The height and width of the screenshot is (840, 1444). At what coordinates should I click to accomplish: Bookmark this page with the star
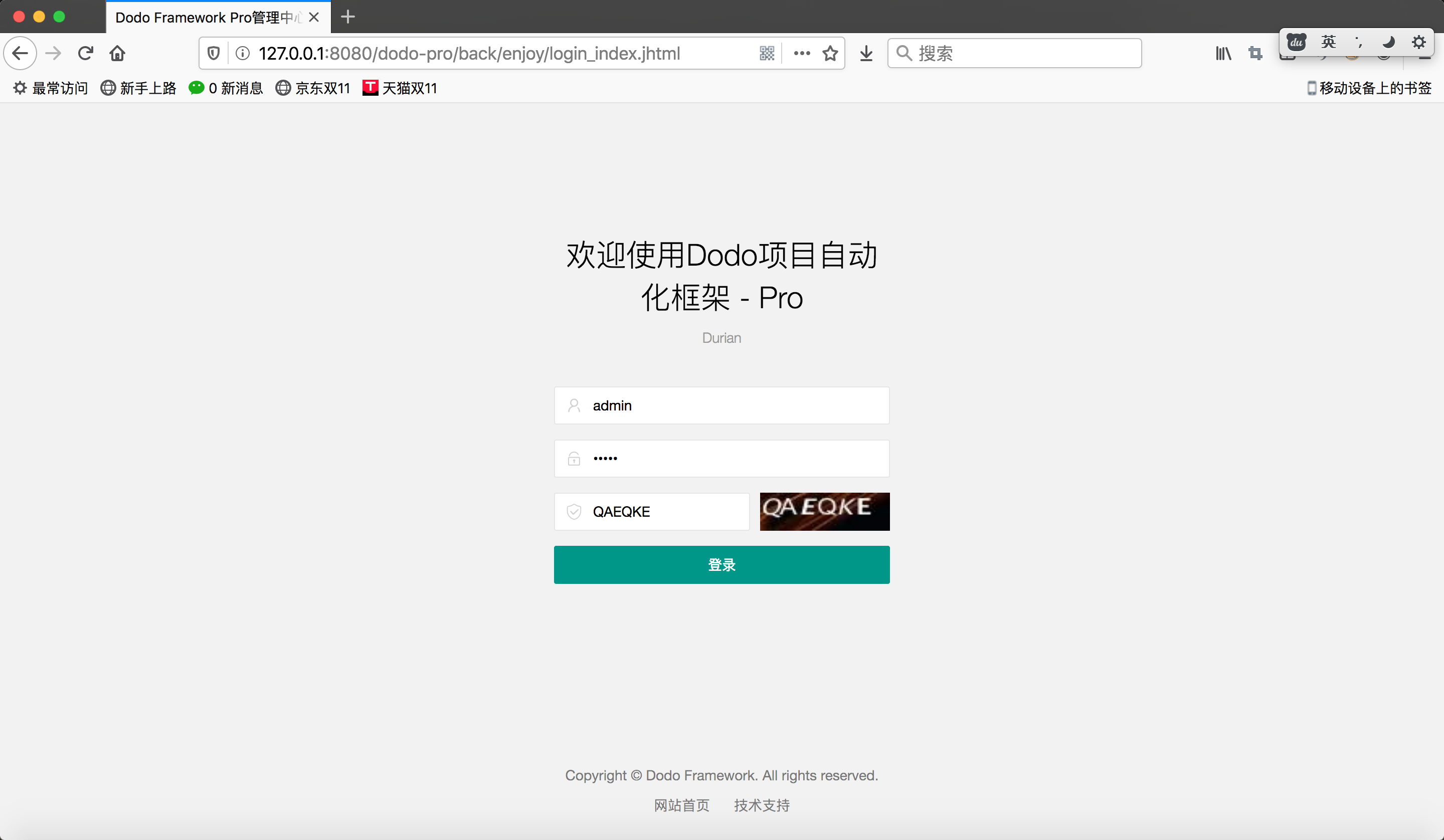[x=830, y=53]
